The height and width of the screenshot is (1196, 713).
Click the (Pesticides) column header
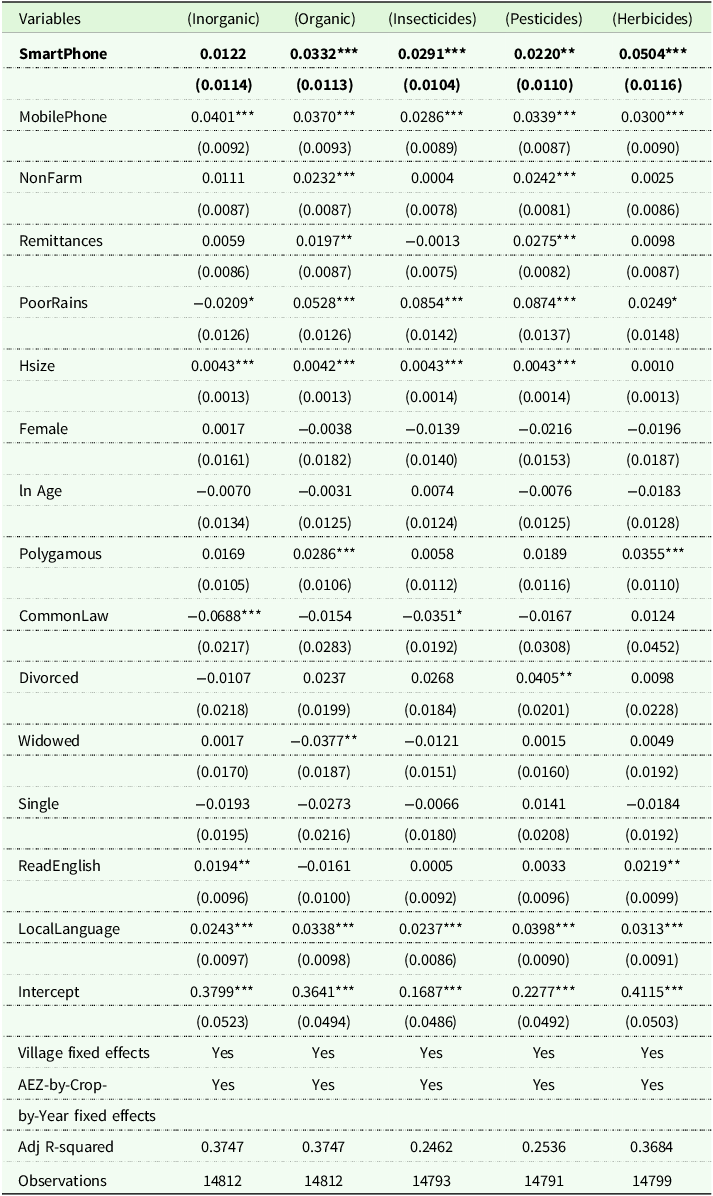click(543, 19)
